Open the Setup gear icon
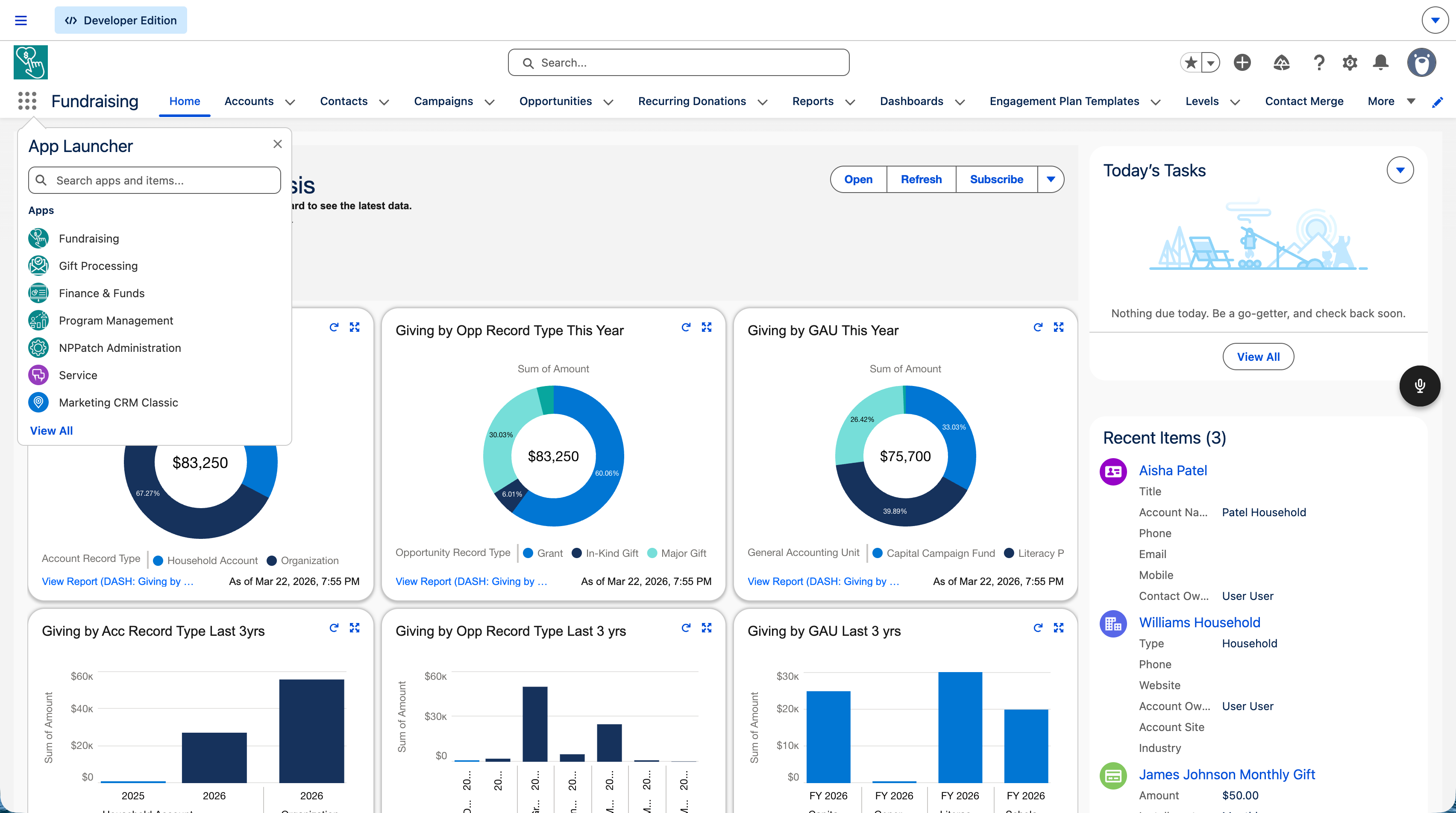The height and width of the screenshot is (813, 1456). tap(1350, 62)
